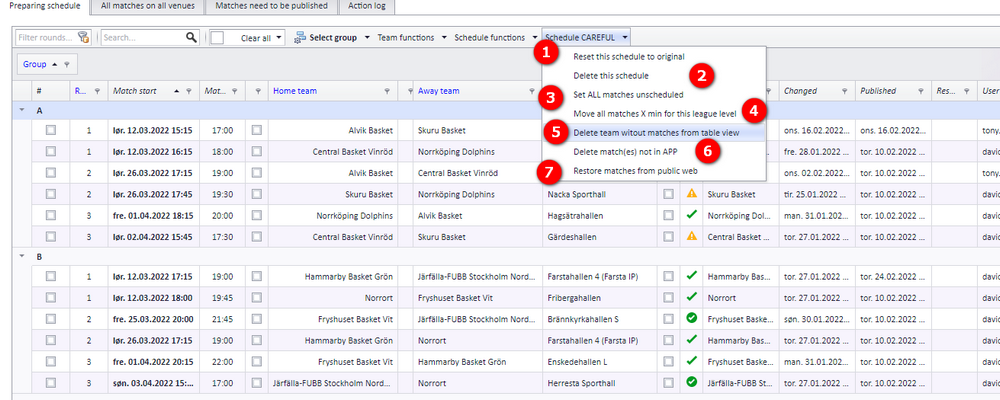Tick checkbox after 17:30 in Central Basket Vinröd row
The height and width of the screenshot is (400, 1000).
[x=256, y=236]
